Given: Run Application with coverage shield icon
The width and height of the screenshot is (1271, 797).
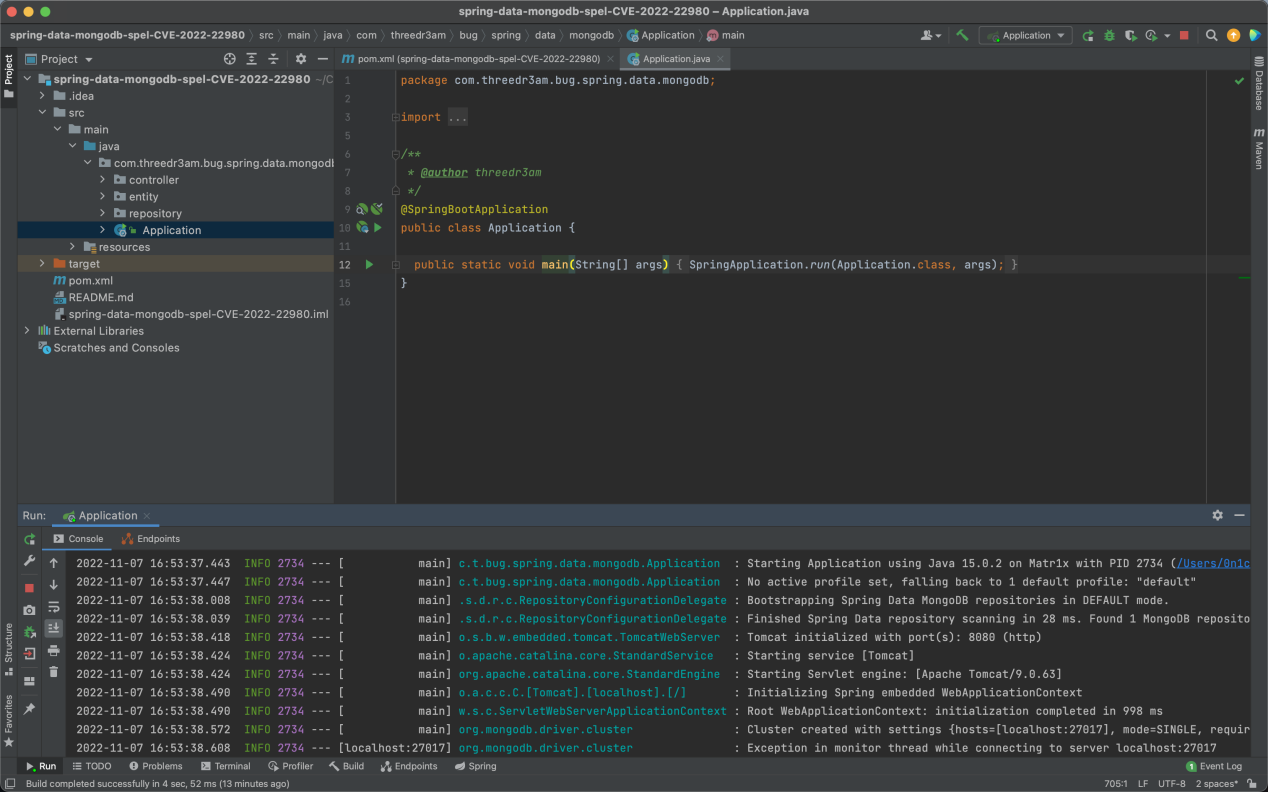Looking at the screenshot, I should point(1130,35).
